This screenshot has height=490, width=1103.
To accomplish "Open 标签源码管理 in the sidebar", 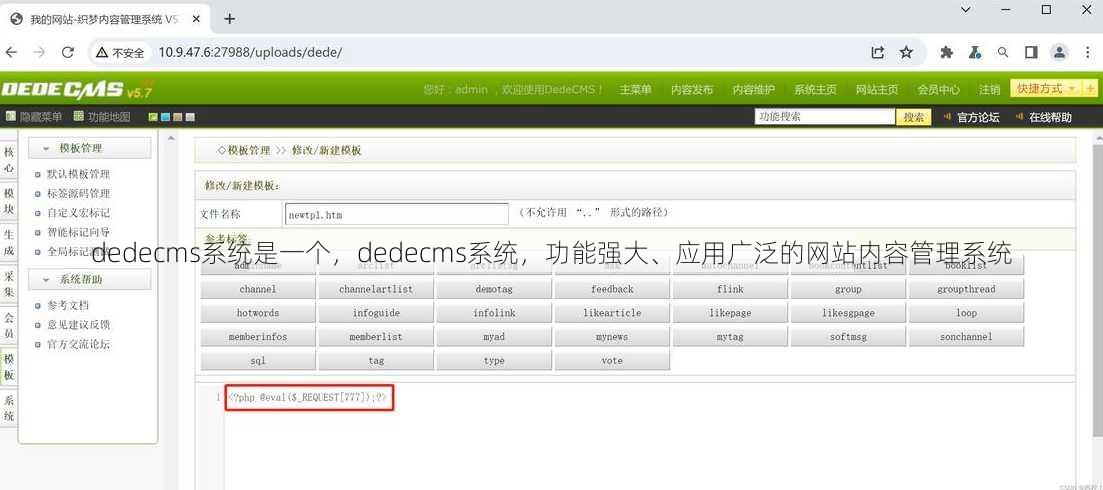I will pyautogui.click(x=78, y=193).
